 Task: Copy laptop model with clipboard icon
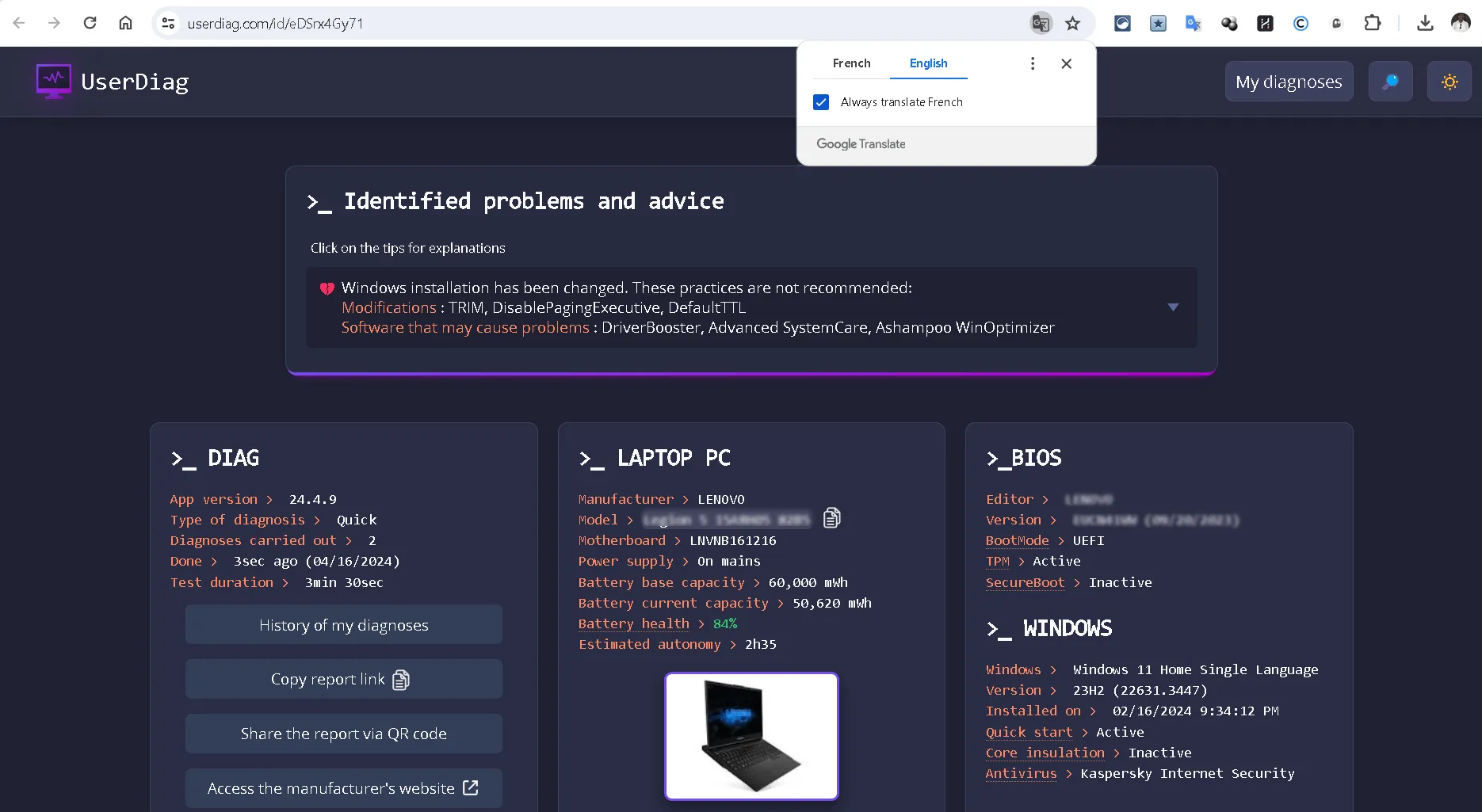click(831, 518)
